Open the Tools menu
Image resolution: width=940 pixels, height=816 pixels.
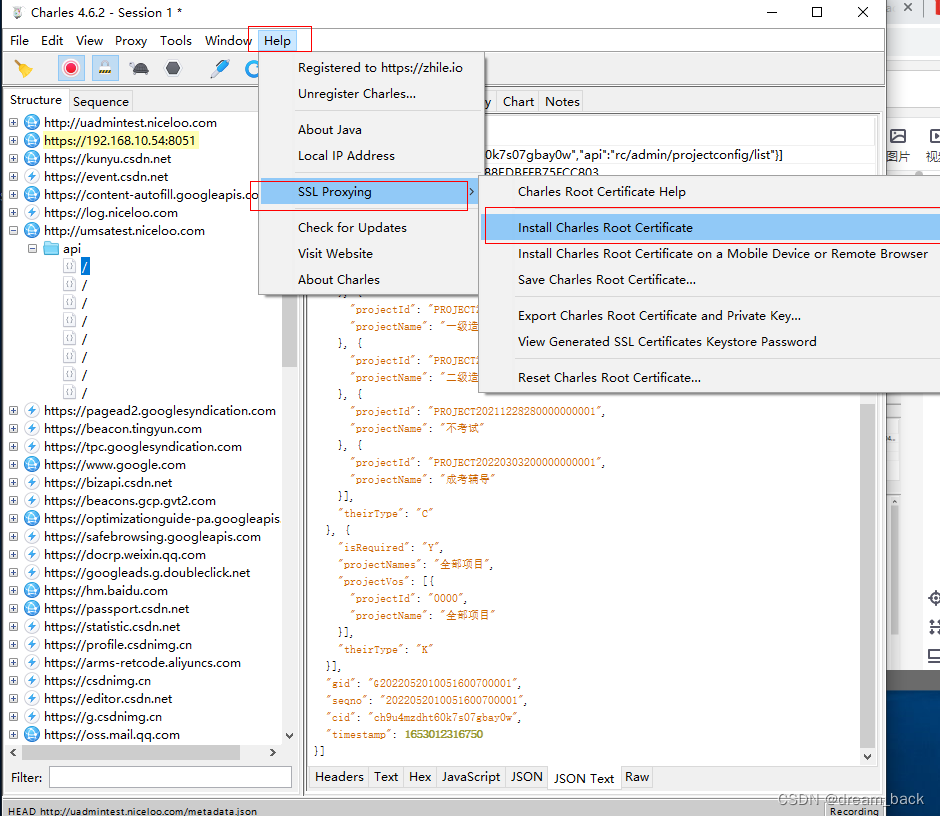(x=176, y=41)
